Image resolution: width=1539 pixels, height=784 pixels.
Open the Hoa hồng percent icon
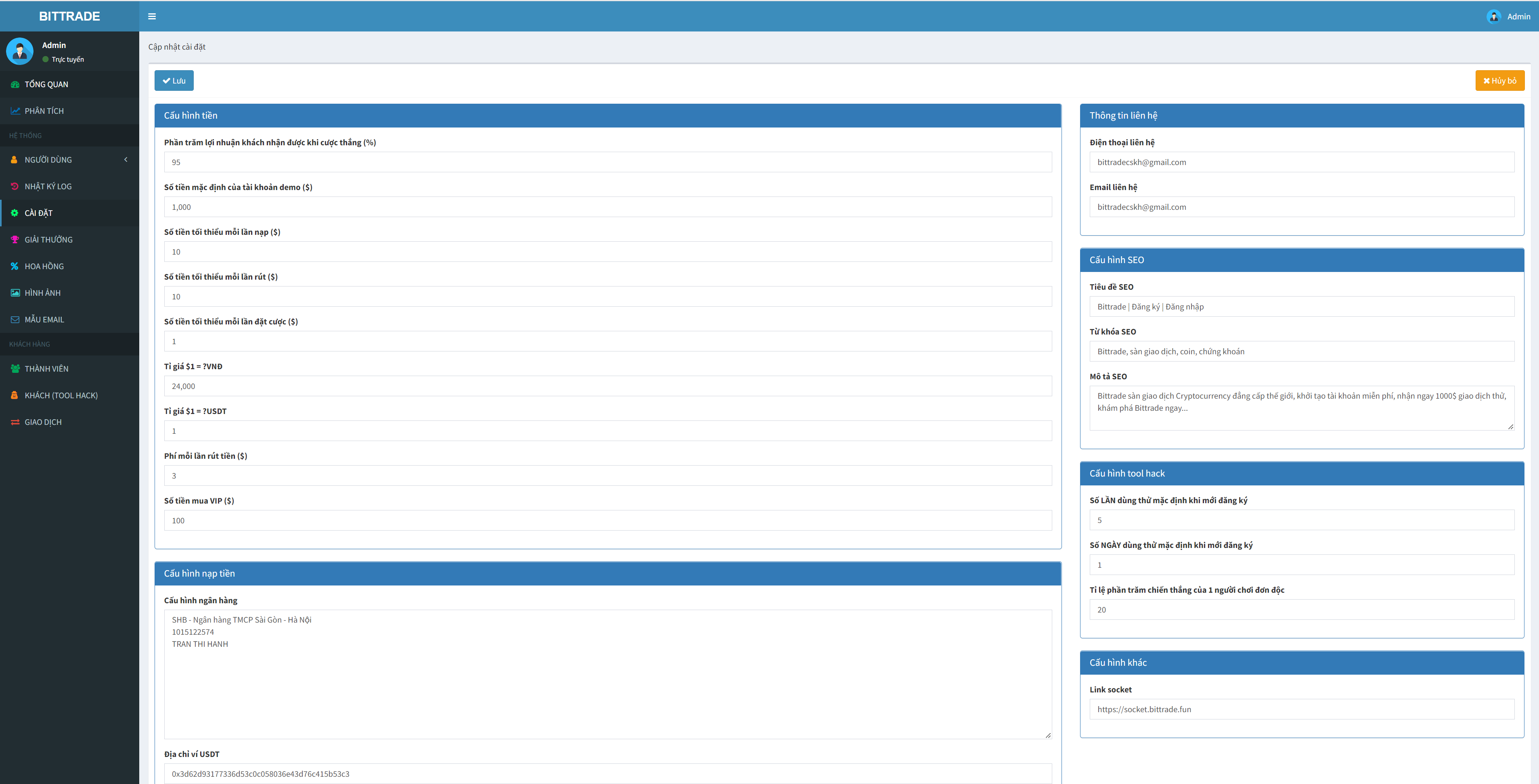(15, 266)
